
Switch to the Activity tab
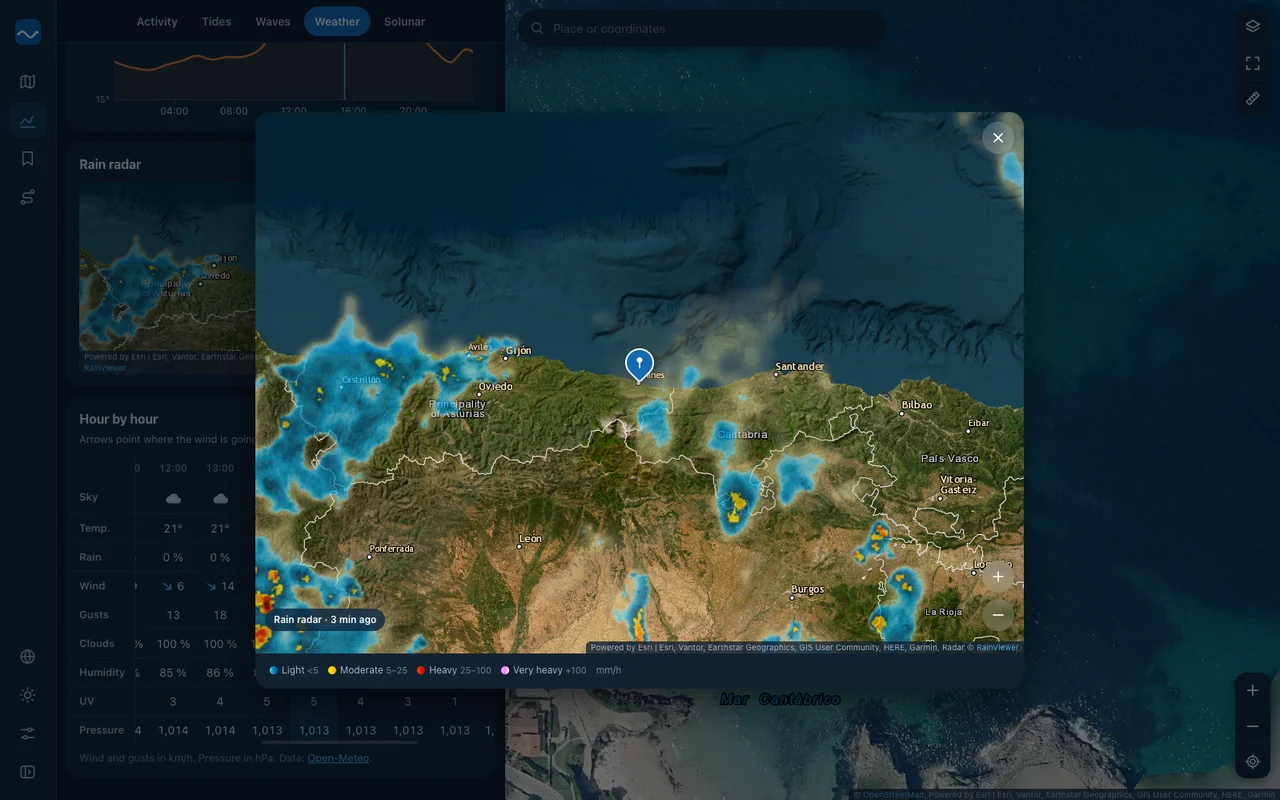point(157,22)
